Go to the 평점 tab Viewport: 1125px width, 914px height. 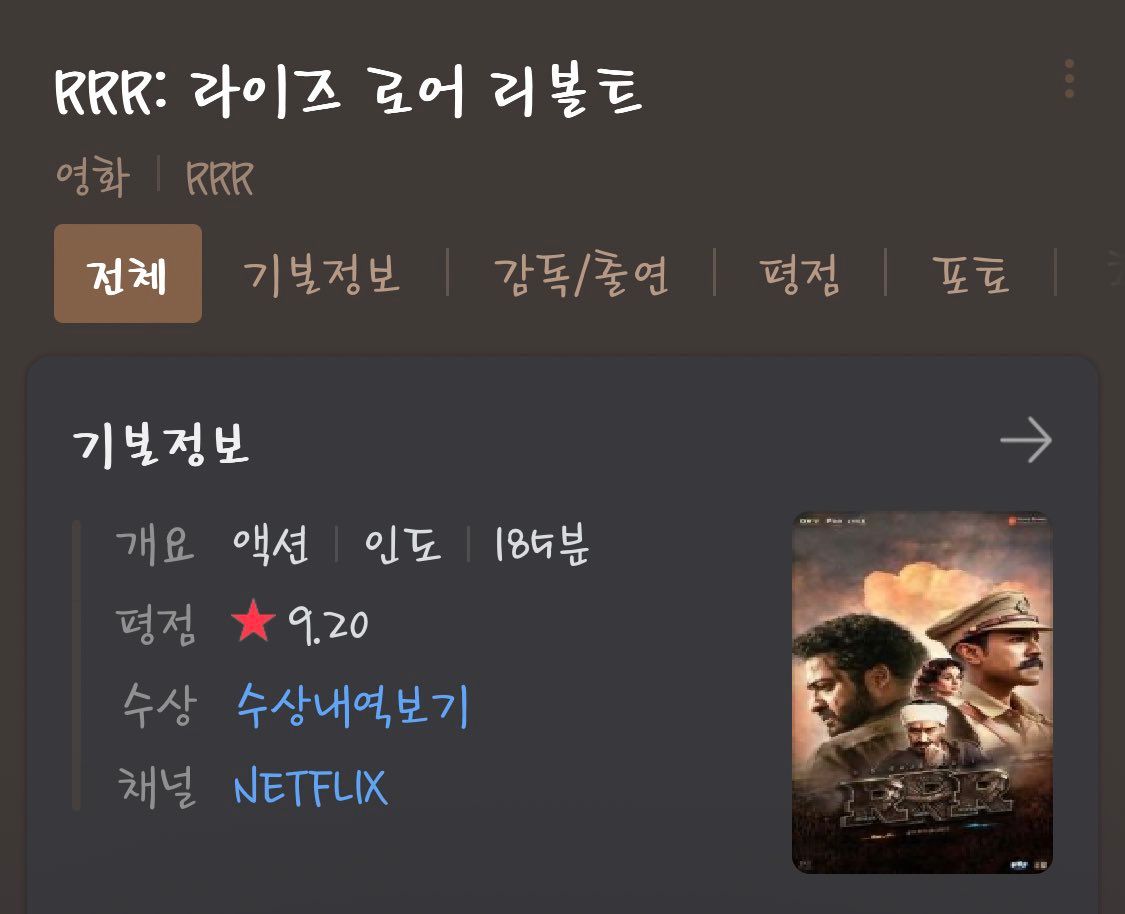pos(800,275)
